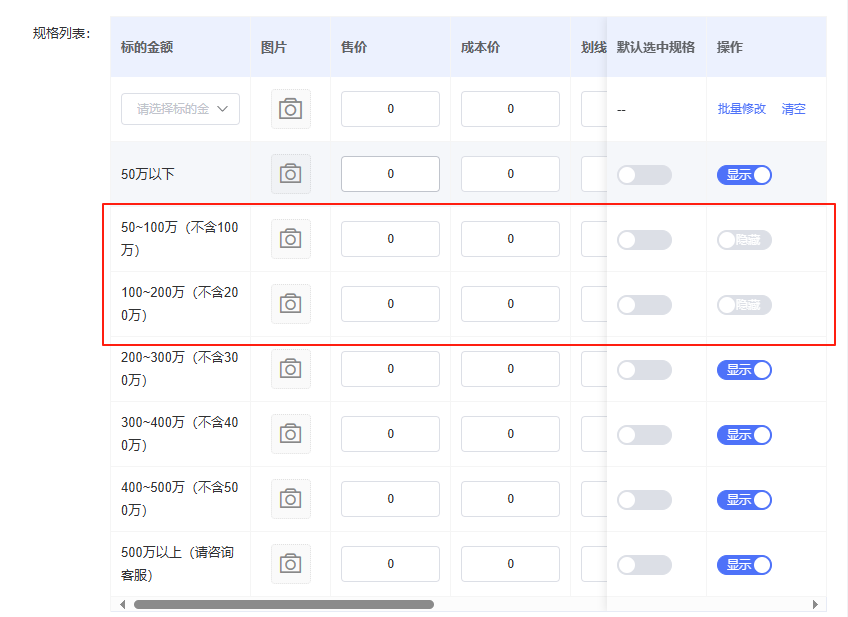
Task: Click camera icon in batch-edit row
Action: (x=290, y=109)
